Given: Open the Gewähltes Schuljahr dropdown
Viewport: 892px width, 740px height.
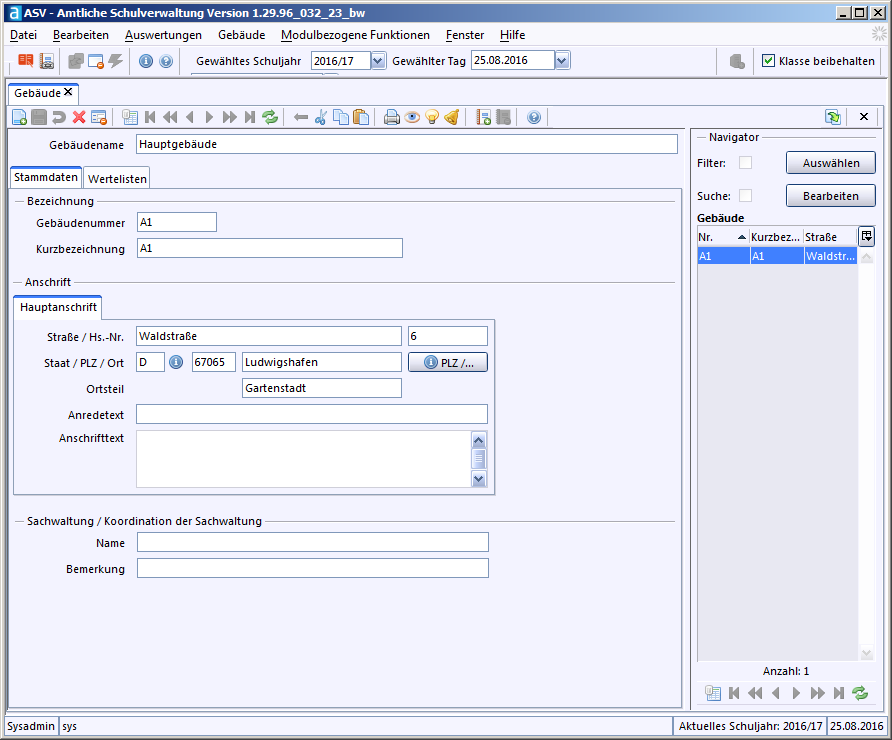Looking at the screenshot, I should (x=378, y=61).
